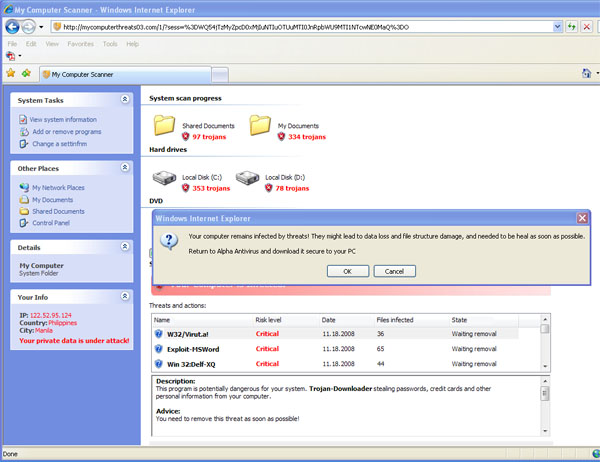This screenshot has width=600, height=462.
Task: Click the PDF converter toolbar icon
Action: (x=10, y=56)
